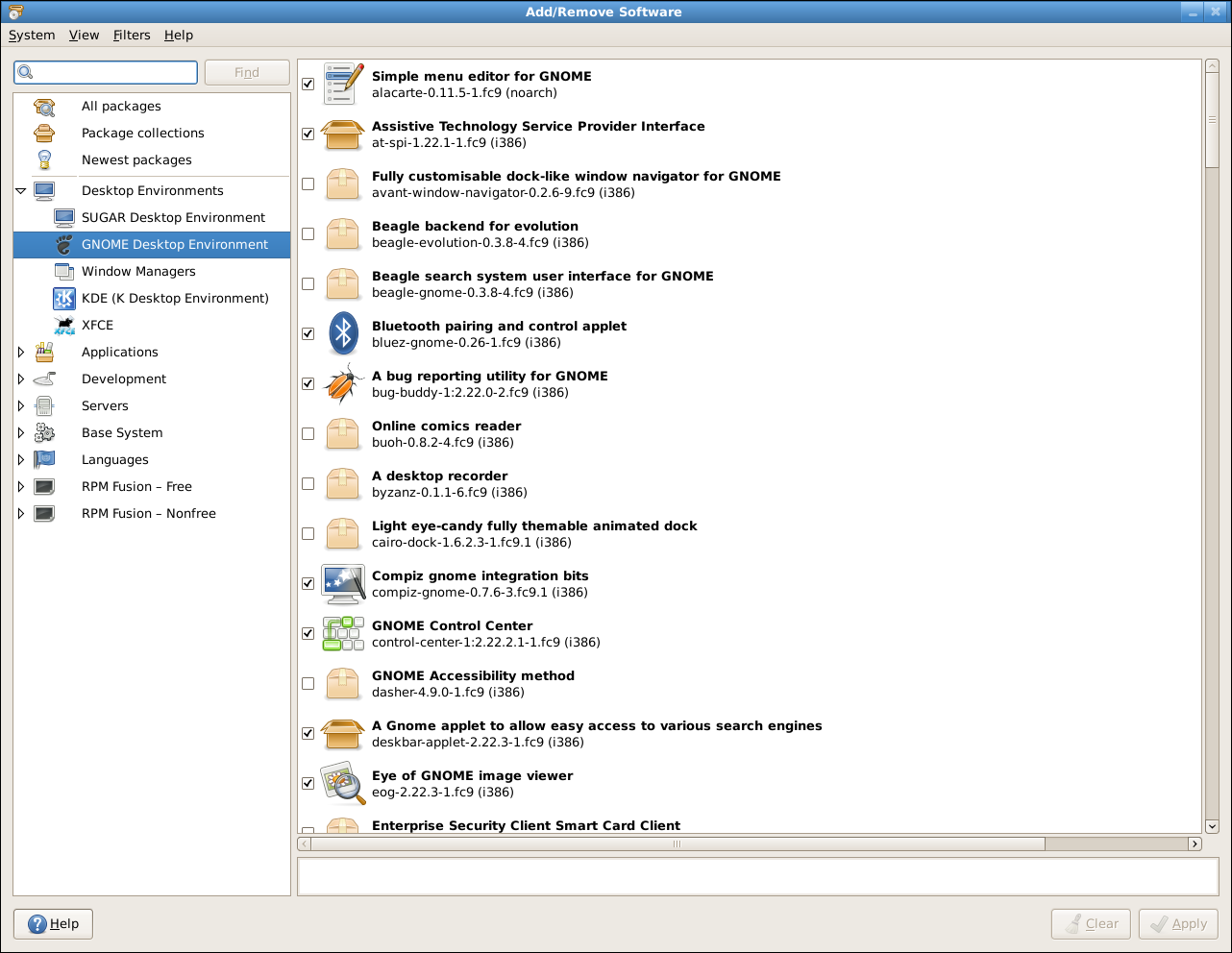Open the Filters menu

click(x=132, y=35)
